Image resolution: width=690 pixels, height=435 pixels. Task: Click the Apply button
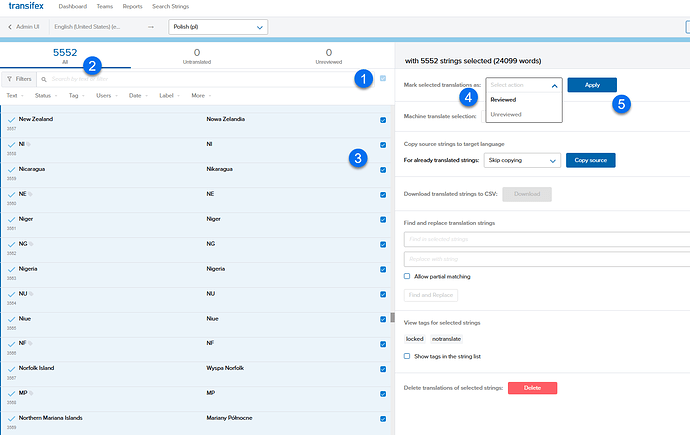(592, 85)
